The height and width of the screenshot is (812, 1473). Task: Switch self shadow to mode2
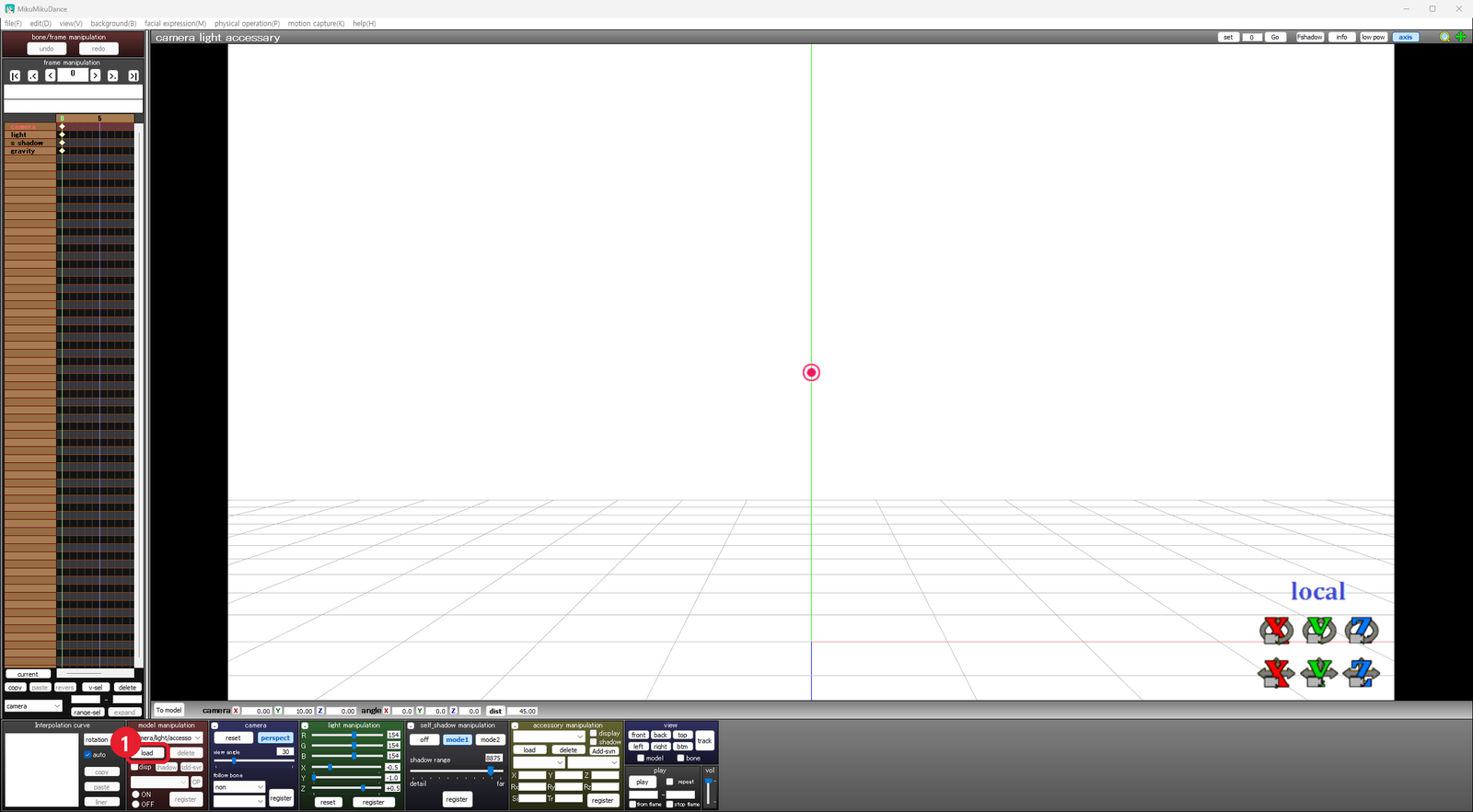[x=490, y=739]
